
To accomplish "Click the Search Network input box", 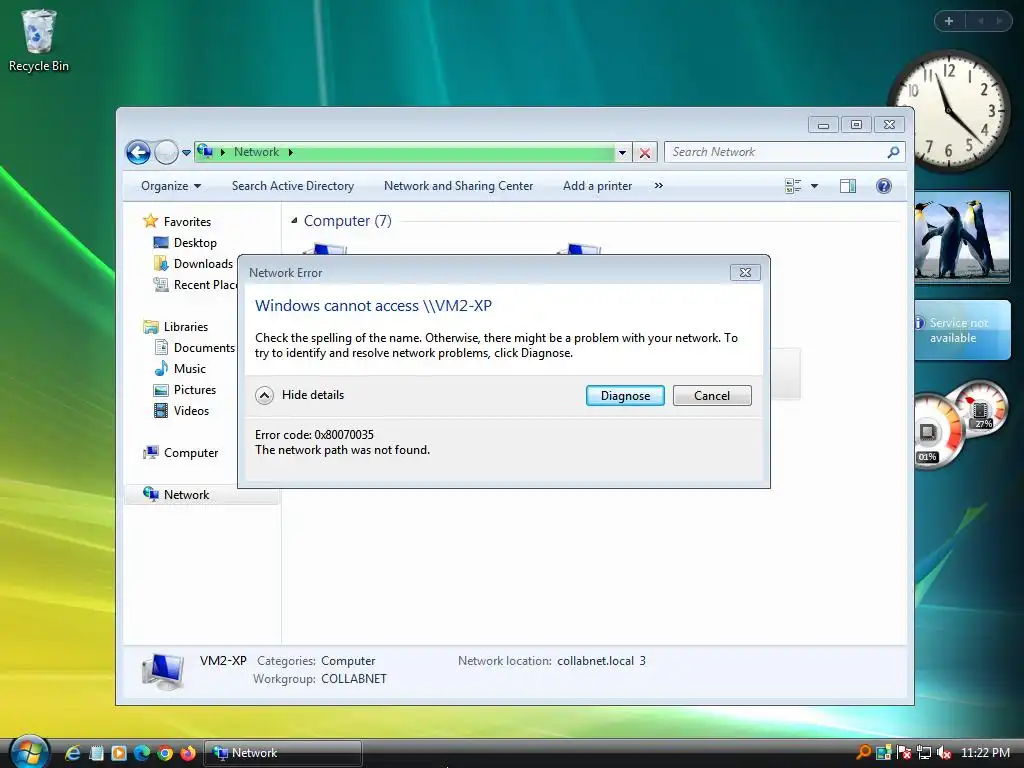I will (775, 152).
